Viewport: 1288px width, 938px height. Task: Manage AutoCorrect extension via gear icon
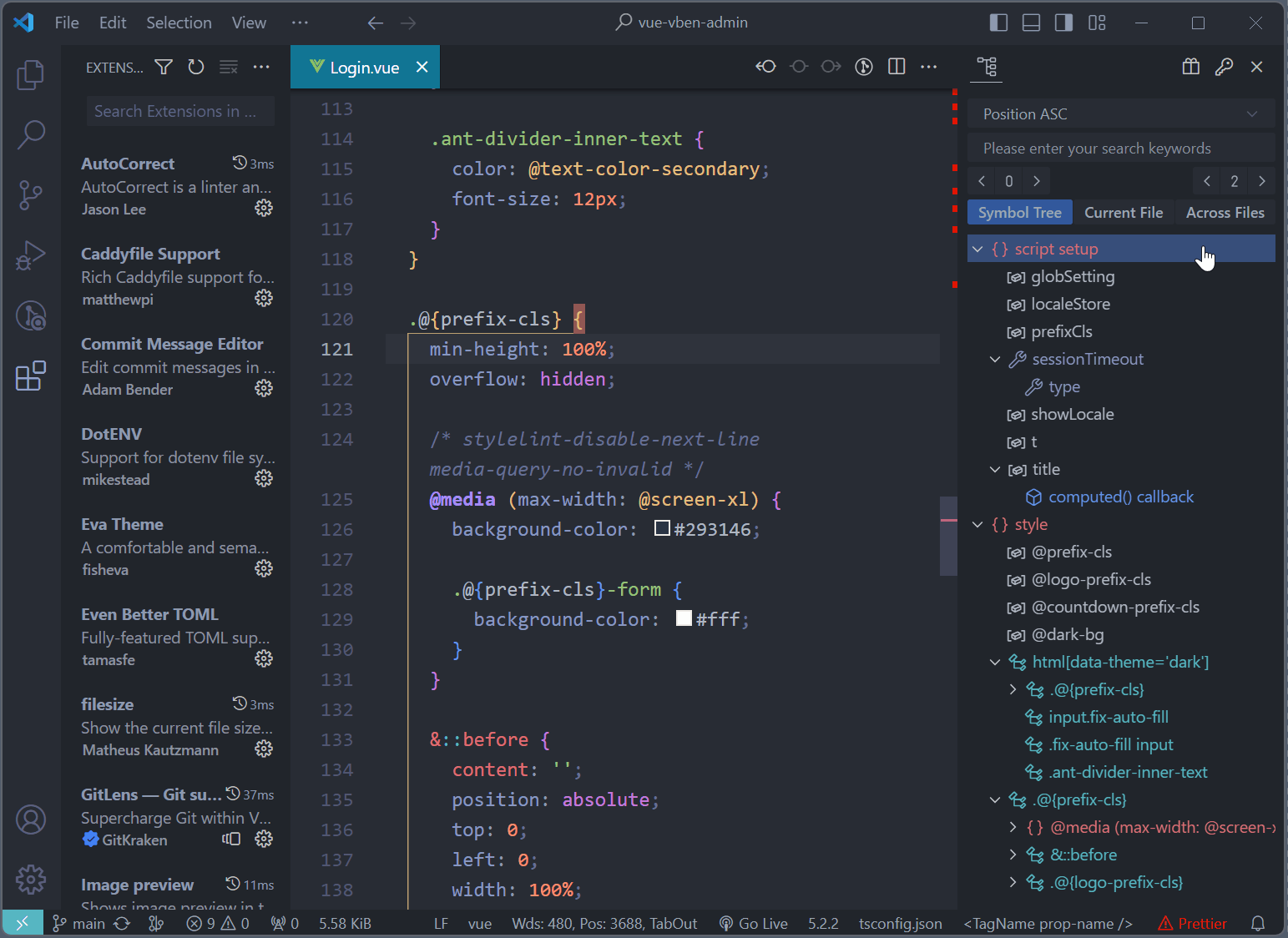tap(264, 208)
